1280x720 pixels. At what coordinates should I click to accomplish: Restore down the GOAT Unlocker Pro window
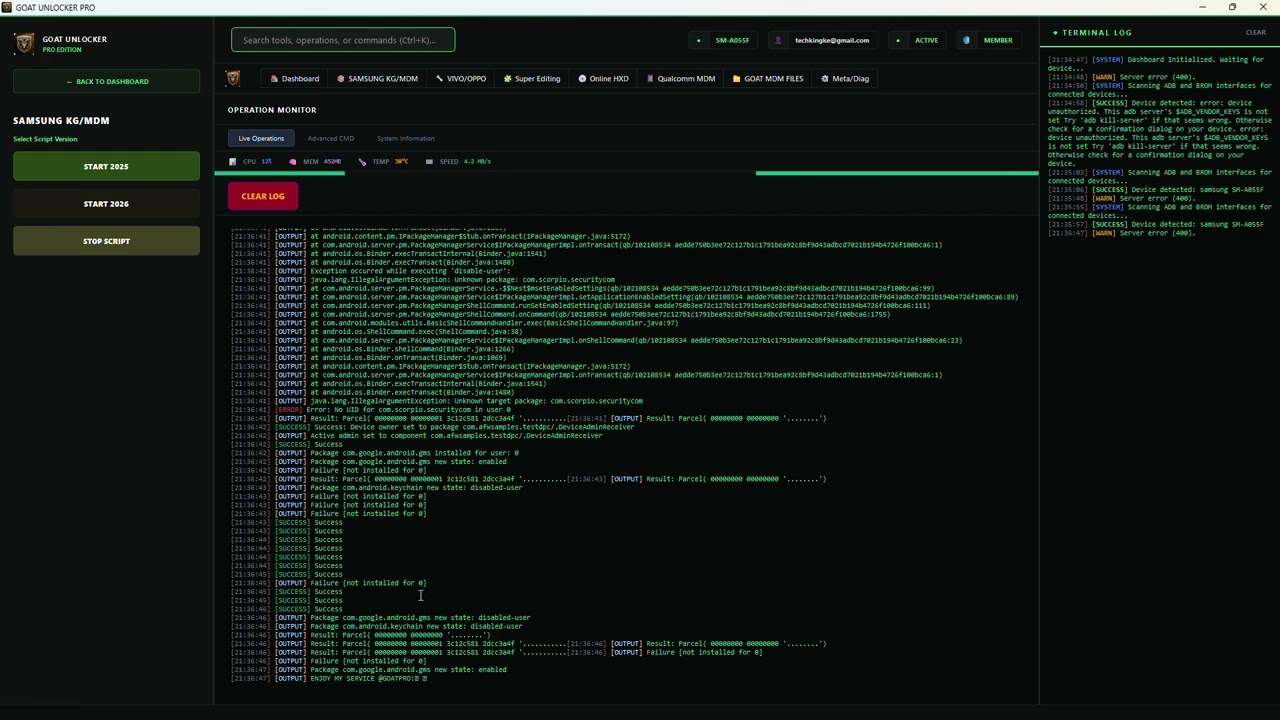click(1232, 7)
